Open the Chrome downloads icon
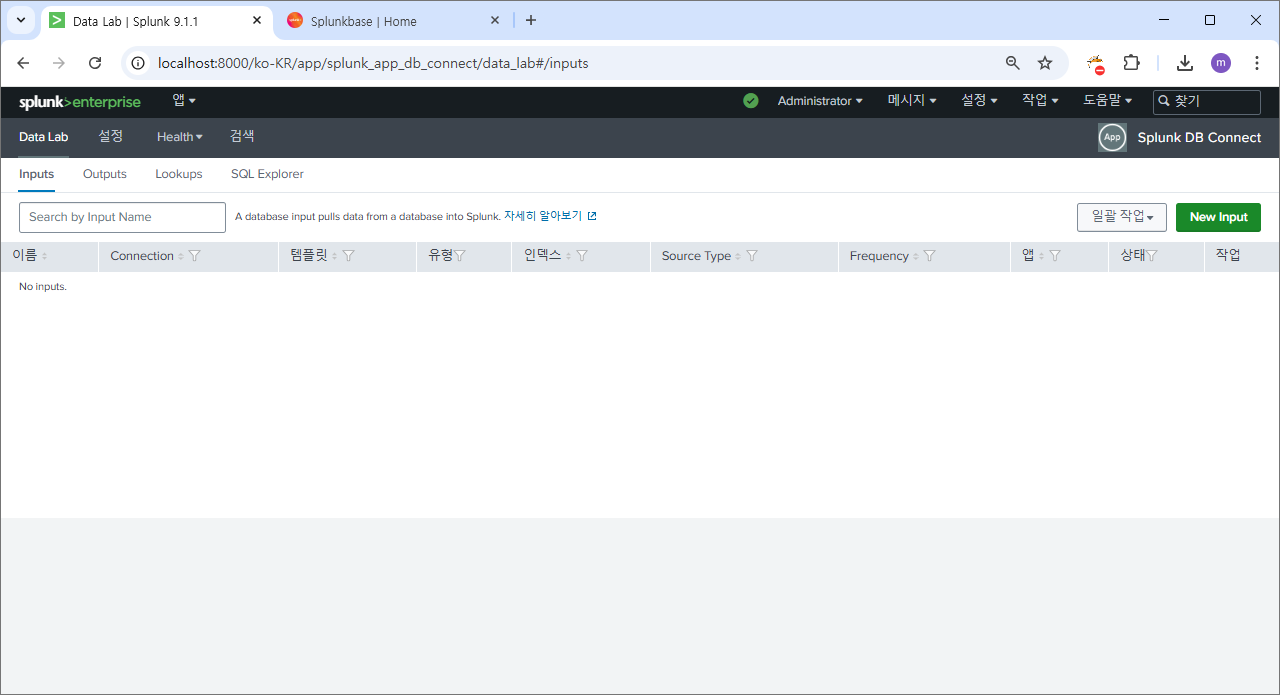 point(1185,63)
